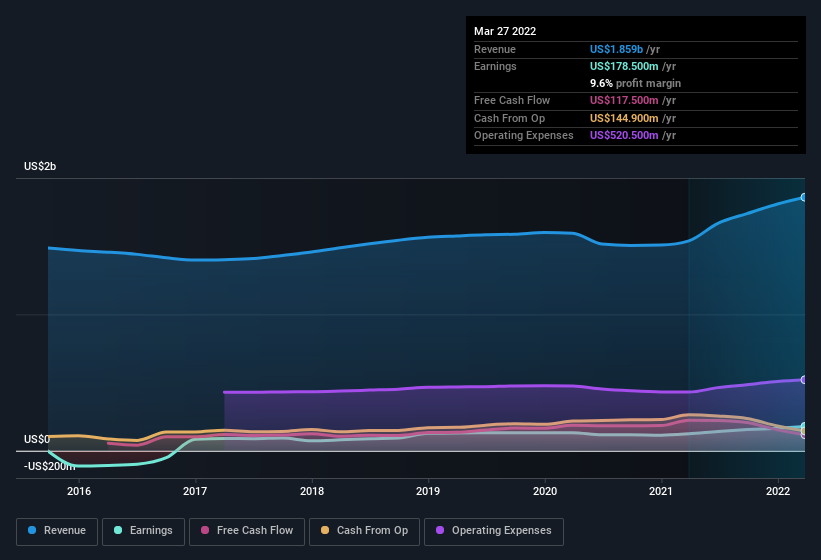The width and height of the screenshot is (821, 560).
Task: Select the 2021 x-axis label
Action: [x=661, y=491]
